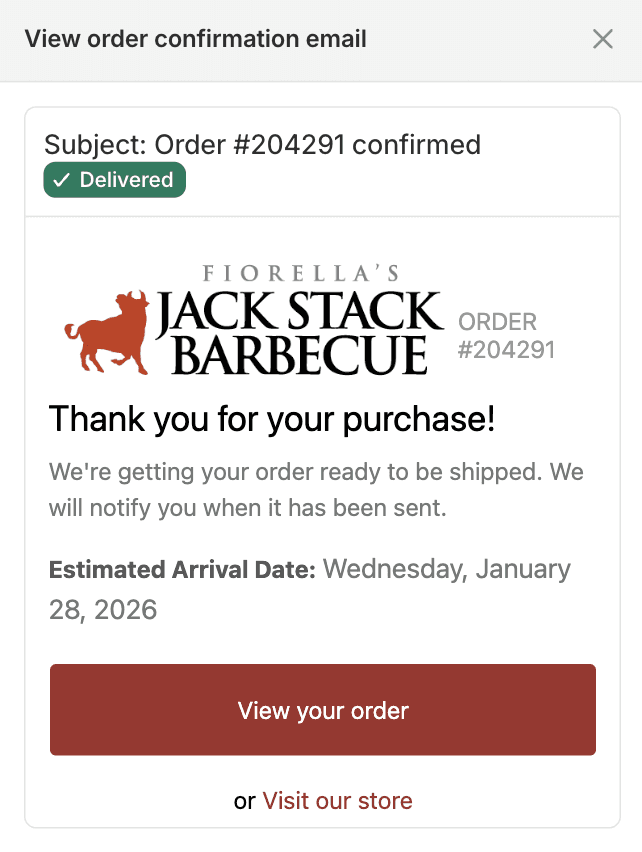Select the Subject line of the email
642x852 pixels.
click(x=262, y=145)
